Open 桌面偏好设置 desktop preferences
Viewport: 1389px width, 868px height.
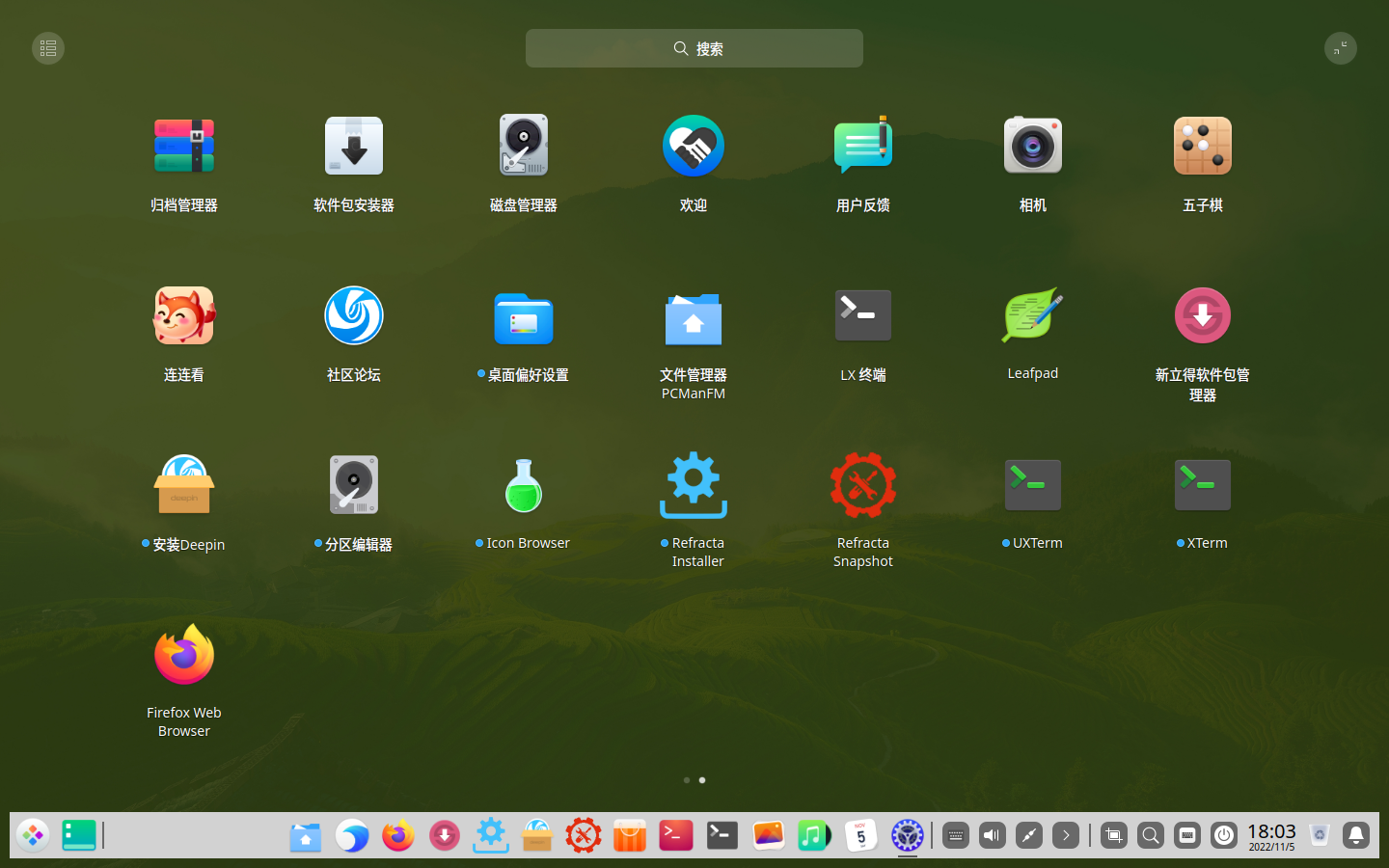pyautogui.click(x=524, y=316)
